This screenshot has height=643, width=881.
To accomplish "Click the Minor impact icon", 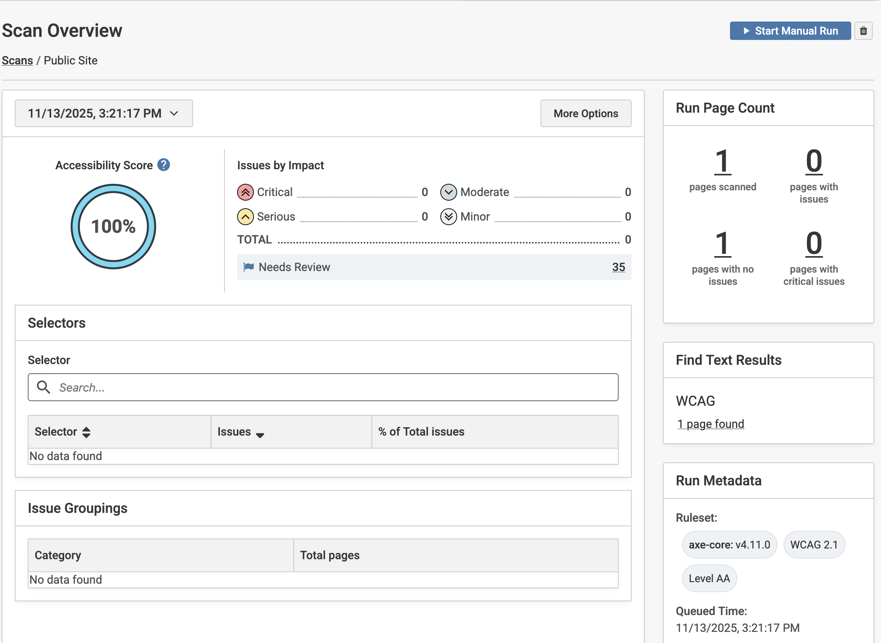I will [x=450, y=216].
